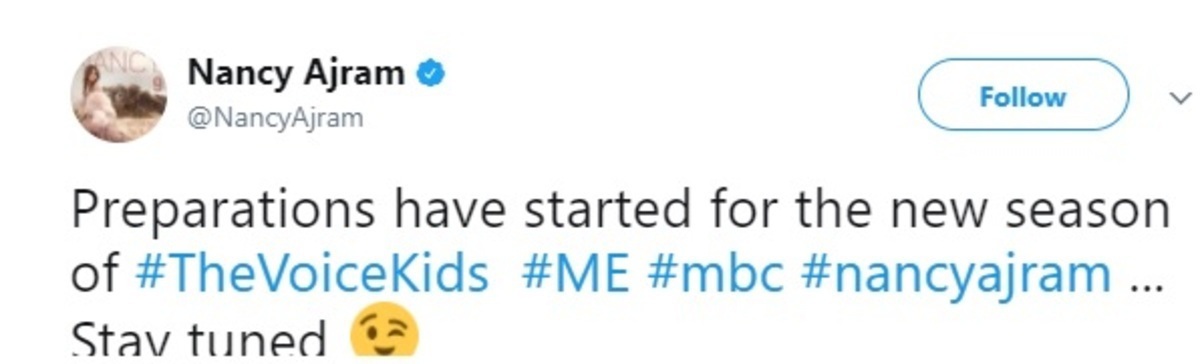1200x364 pixels.
Task: Open the Nancy Ajram display name link
Action: (x=296, y=73)
